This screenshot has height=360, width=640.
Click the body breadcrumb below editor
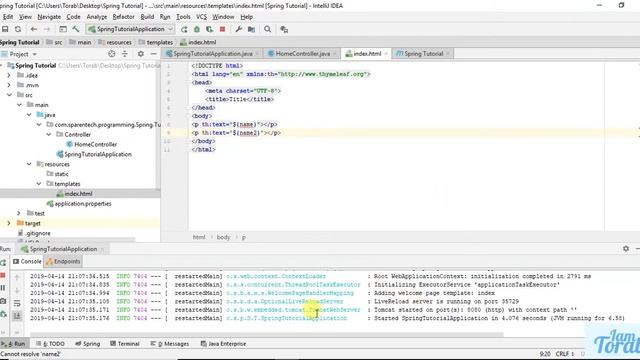[x=223, y=237]
